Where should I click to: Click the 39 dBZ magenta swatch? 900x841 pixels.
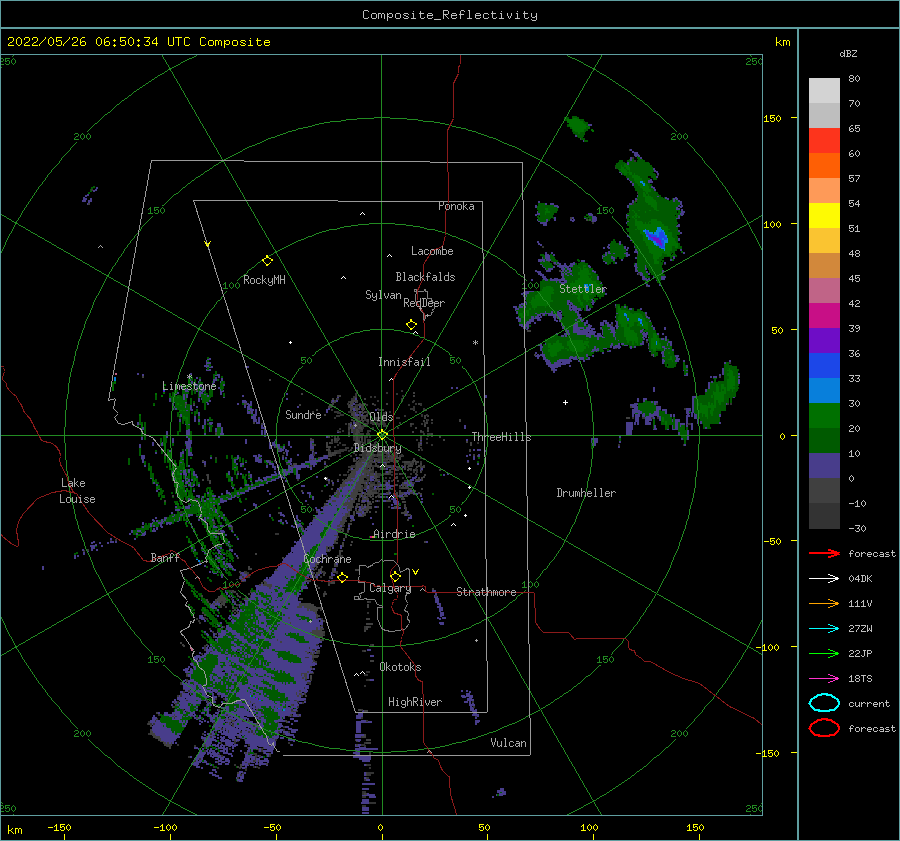[x=824, y=315]
